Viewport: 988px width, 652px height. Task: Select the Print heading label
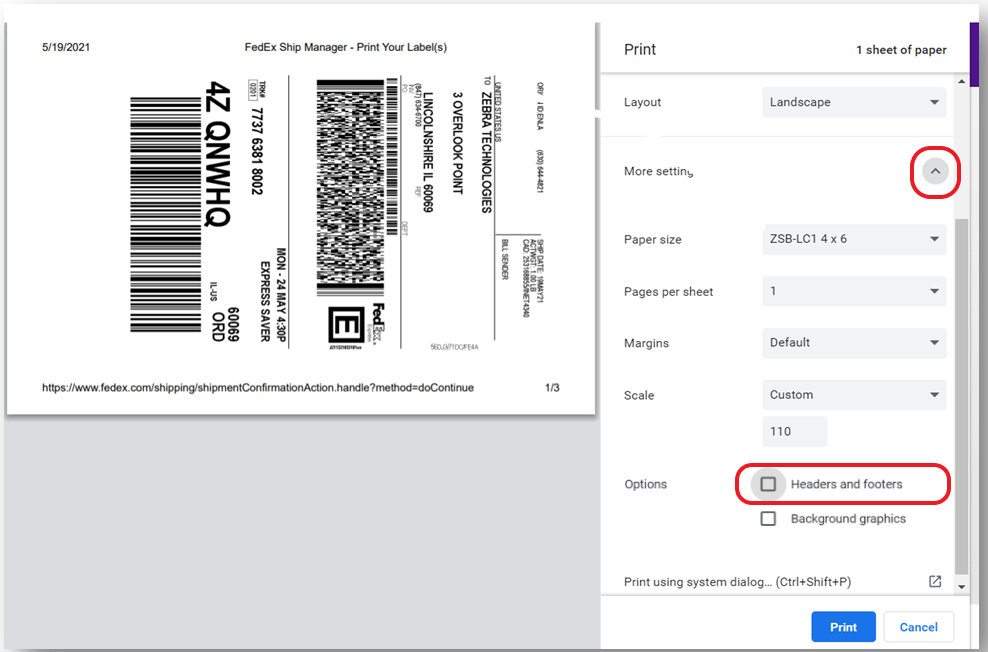pos(640,49)
